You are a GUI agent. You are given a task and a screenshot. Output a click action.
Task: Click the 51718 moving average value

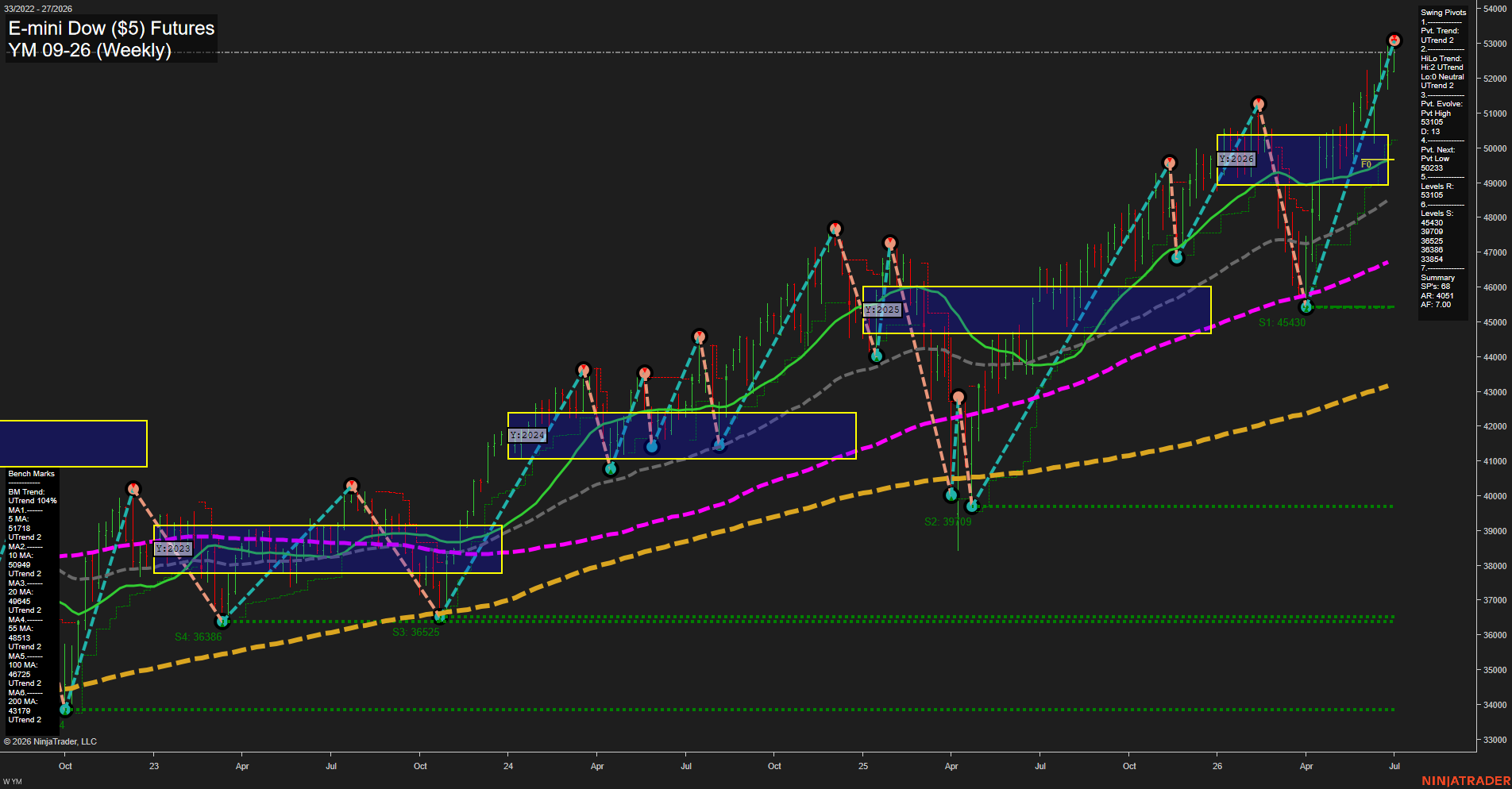click(19, 529)
